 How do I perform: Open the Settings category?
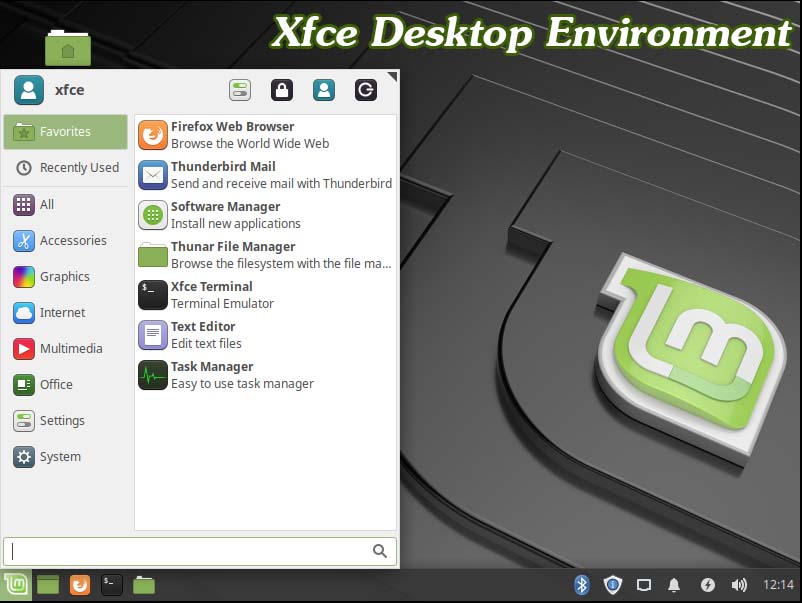65,421
